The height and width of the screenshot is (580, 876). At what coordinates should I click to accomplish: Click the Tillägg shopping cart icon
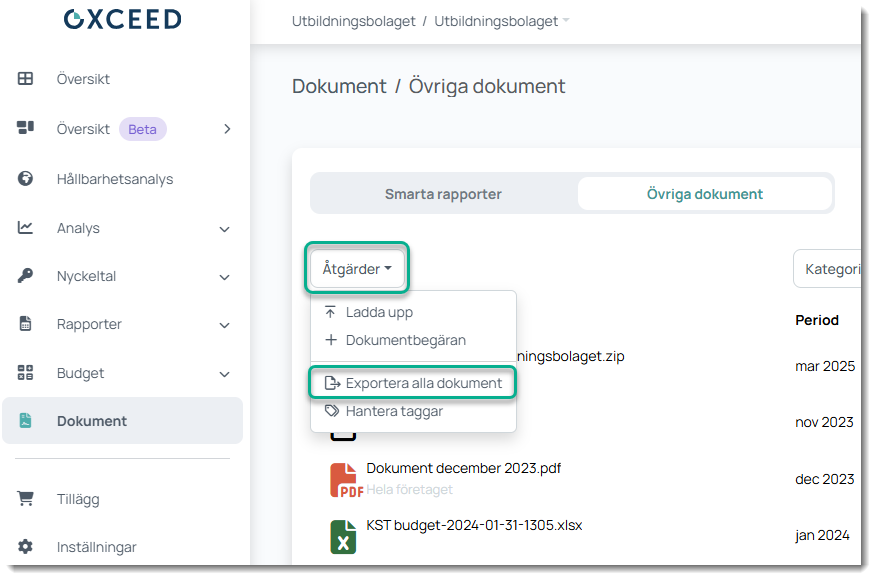[26, 499]
